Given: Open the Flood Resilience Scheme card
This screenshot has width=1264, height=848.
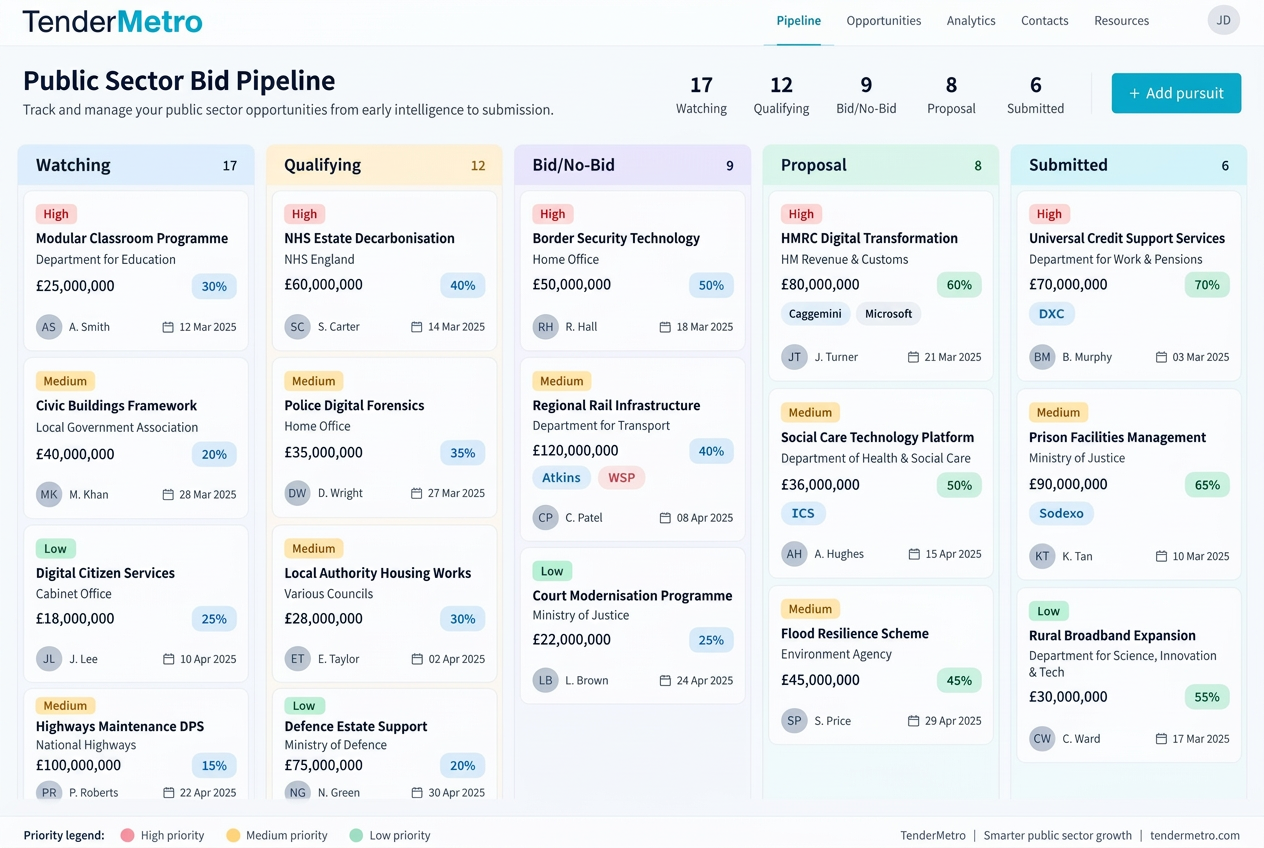Looking at the screenshot, I should (x=881, y=665).
